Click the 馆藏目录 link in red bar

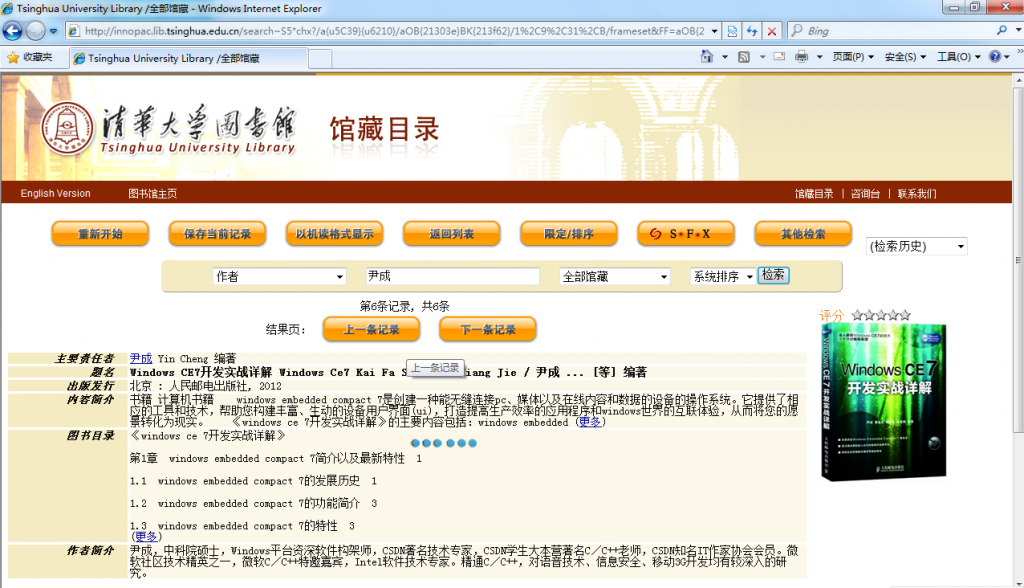pyautogui.click(x=814, y=193)
